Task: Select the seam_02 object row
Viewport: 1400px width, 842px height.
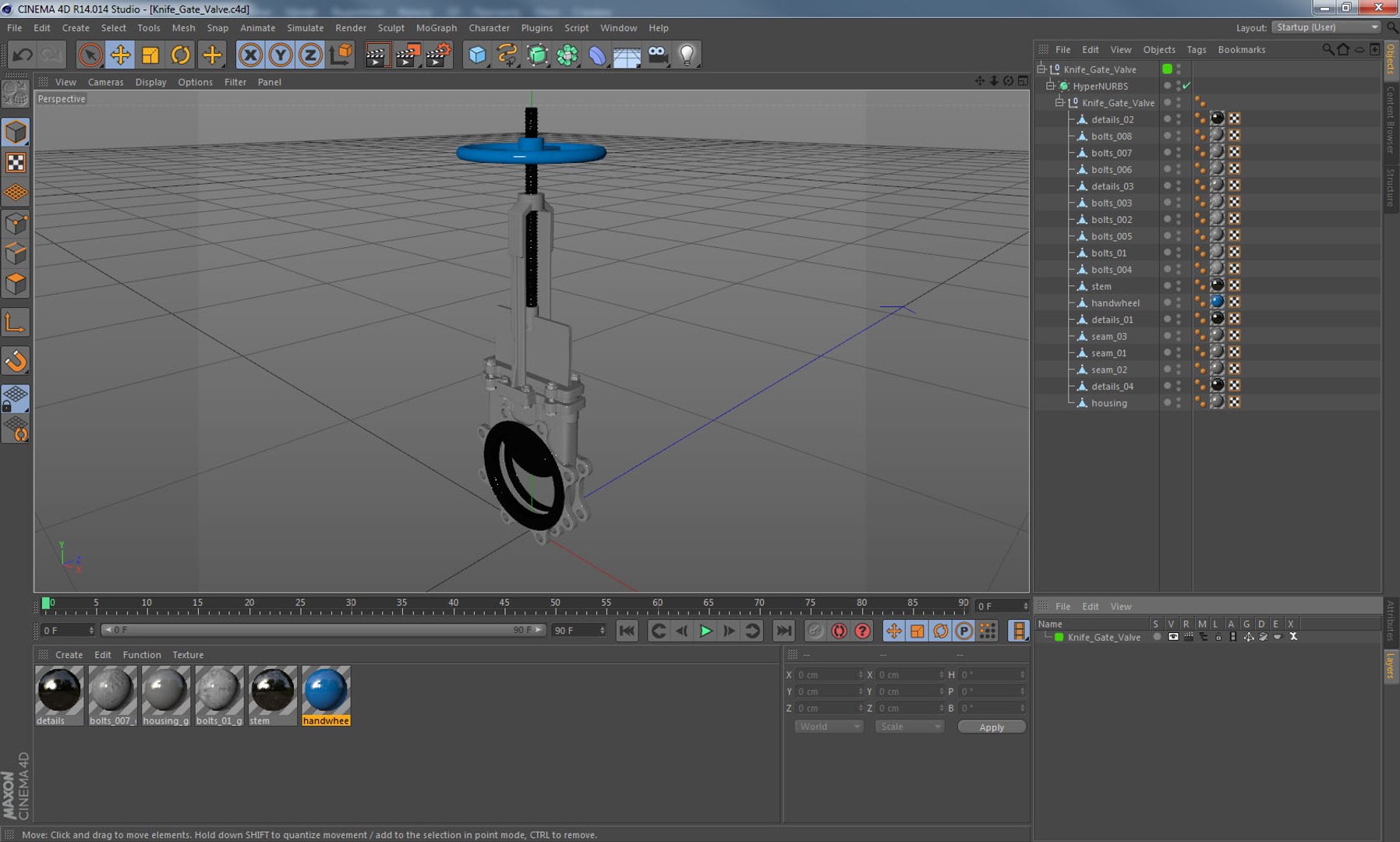Action: (1109, 370)
